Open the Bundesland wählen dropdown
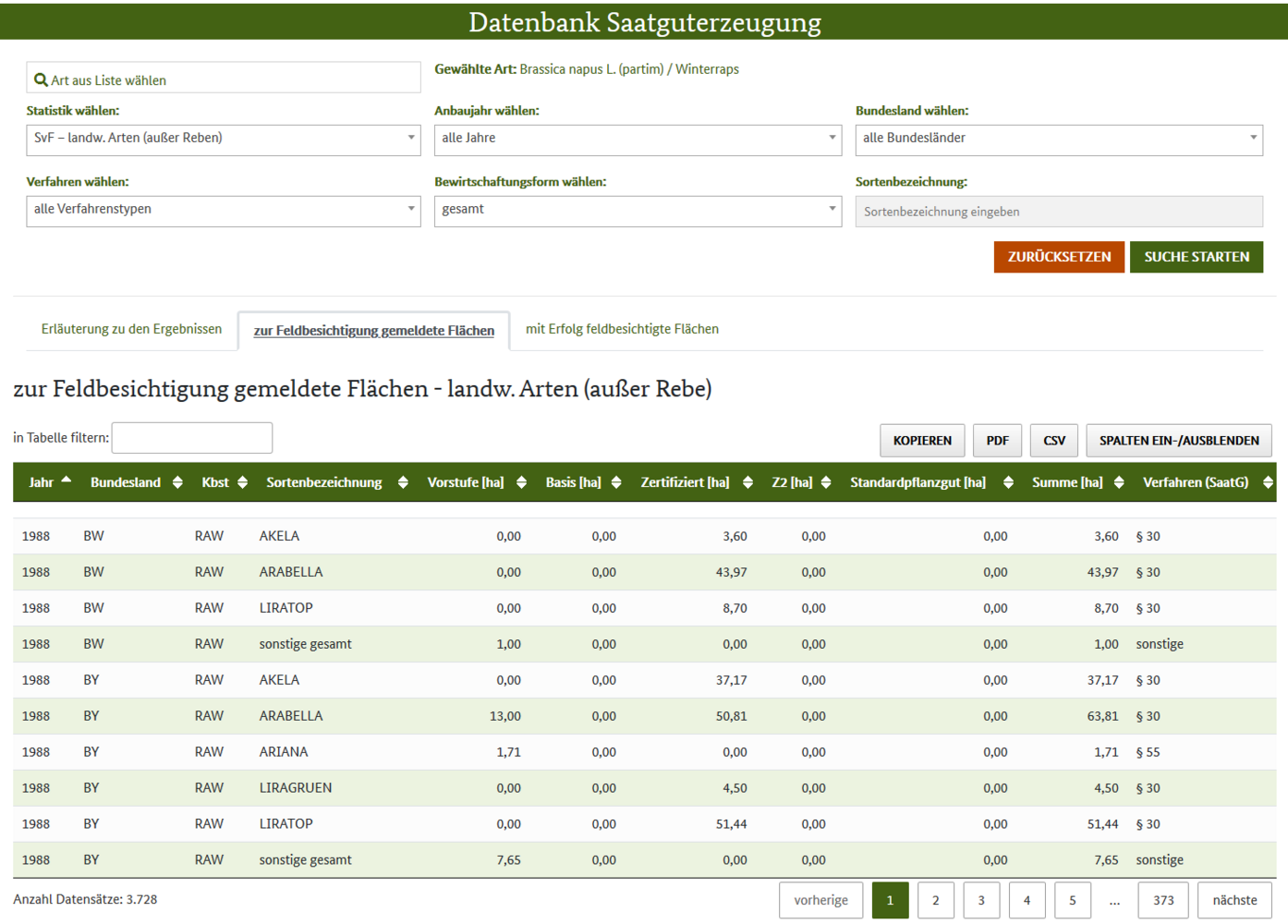This screenshot has height=924, width=1288. point(1058,139)
